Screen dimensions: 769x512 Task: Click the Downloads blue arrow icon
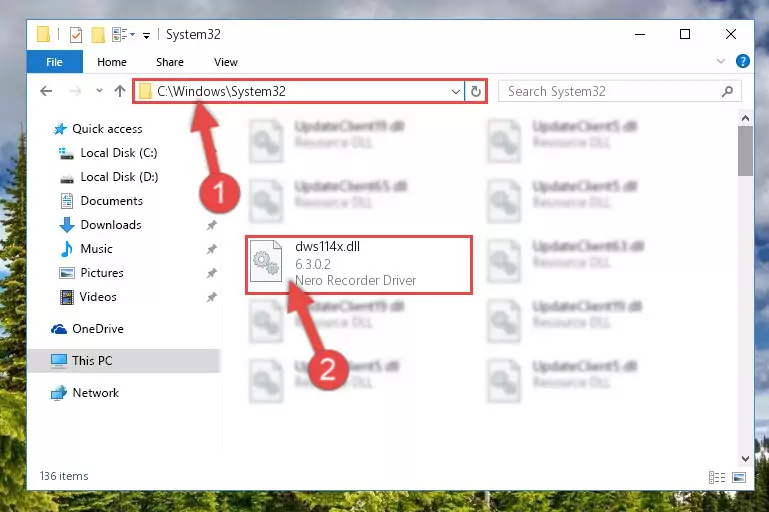[x=67, y=225]
